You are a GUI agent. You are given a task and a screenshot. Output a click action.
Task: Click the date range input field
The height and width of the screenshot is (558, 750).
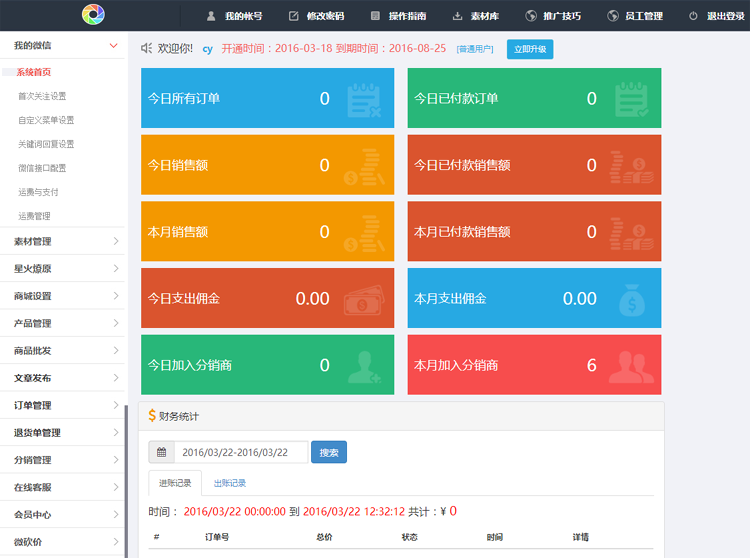[241, 452]
